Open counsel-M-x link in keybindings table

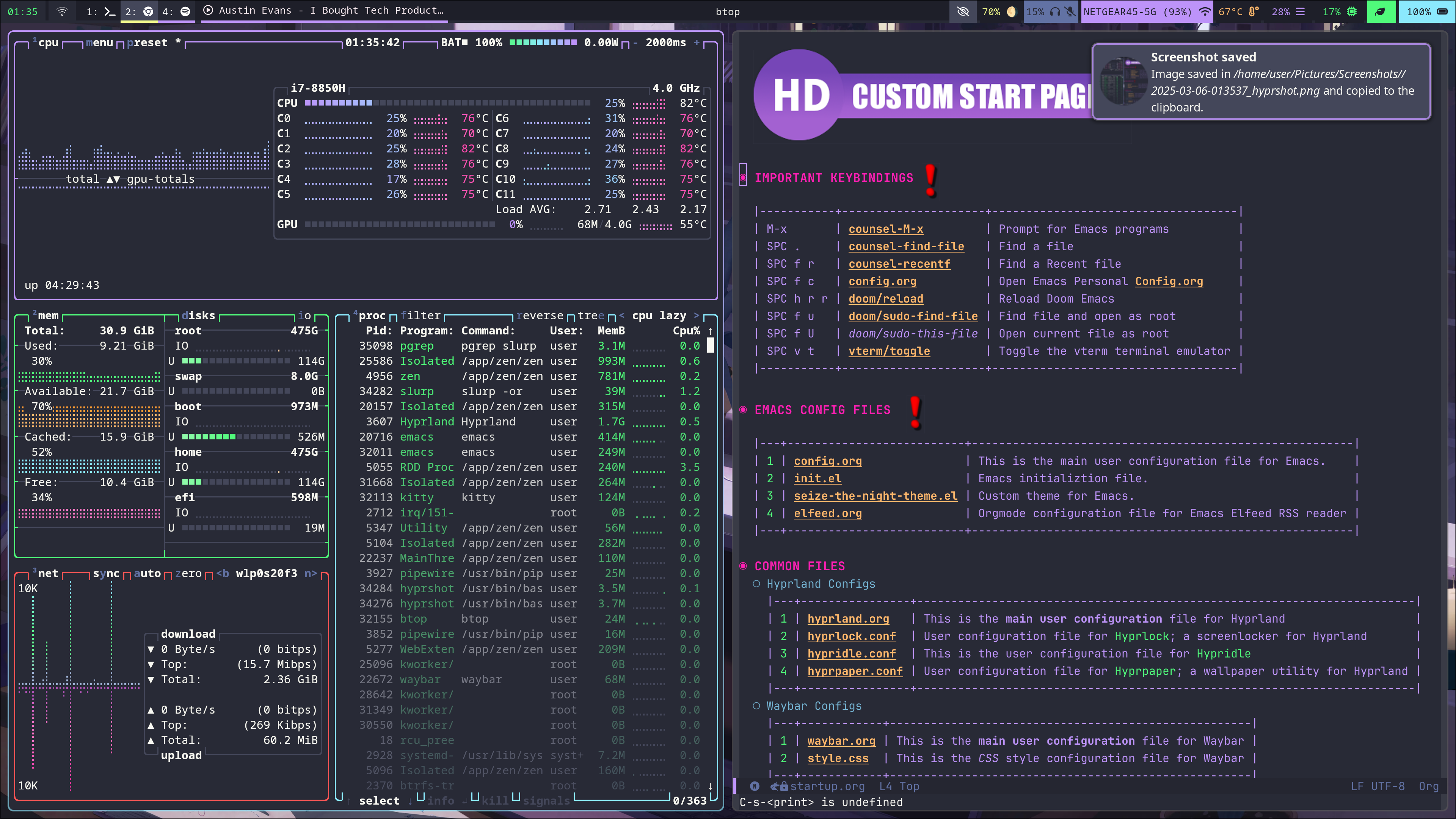point(886,229)
